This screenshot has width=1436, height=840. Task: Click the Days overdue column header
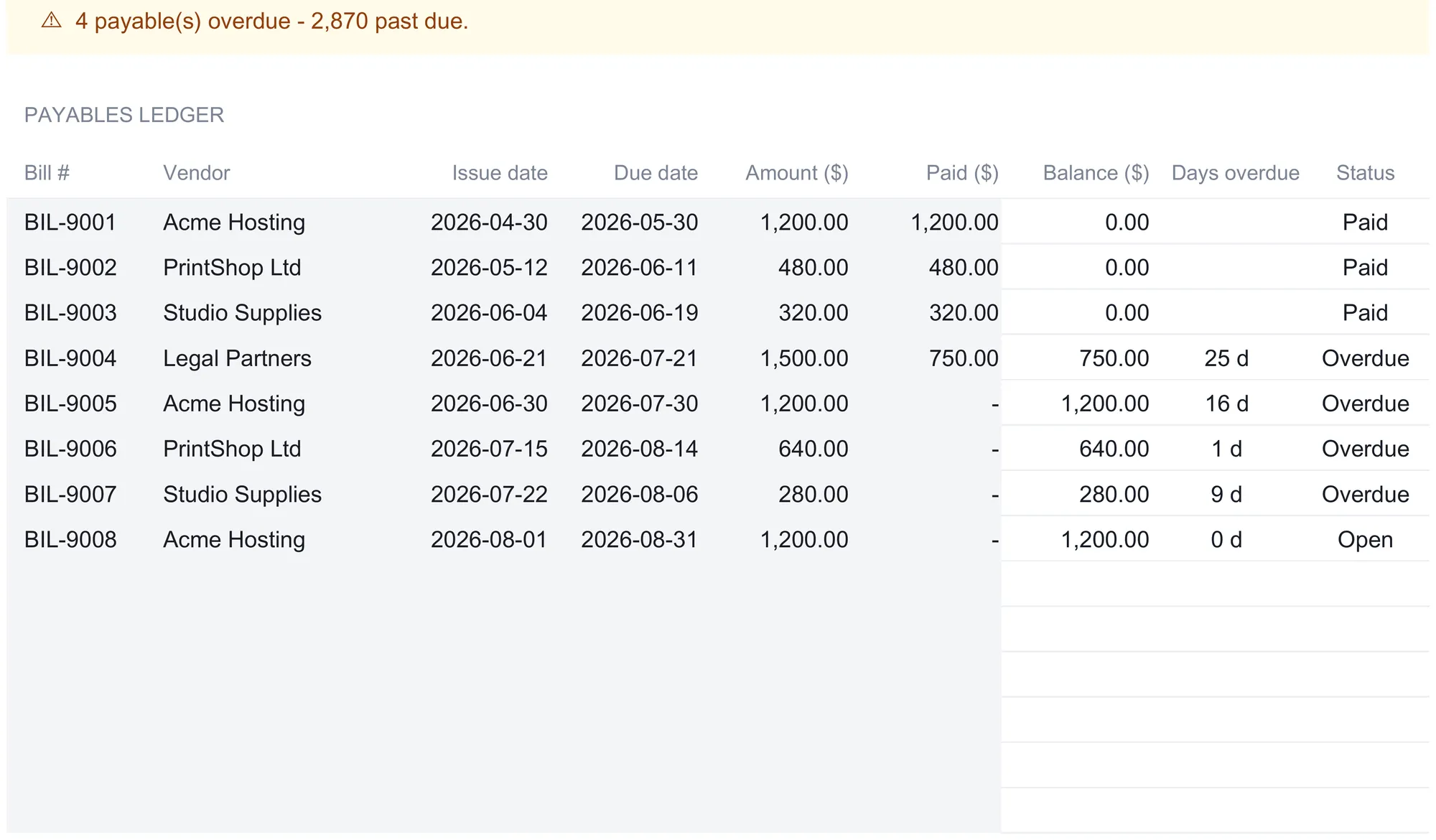(1235, 173)
